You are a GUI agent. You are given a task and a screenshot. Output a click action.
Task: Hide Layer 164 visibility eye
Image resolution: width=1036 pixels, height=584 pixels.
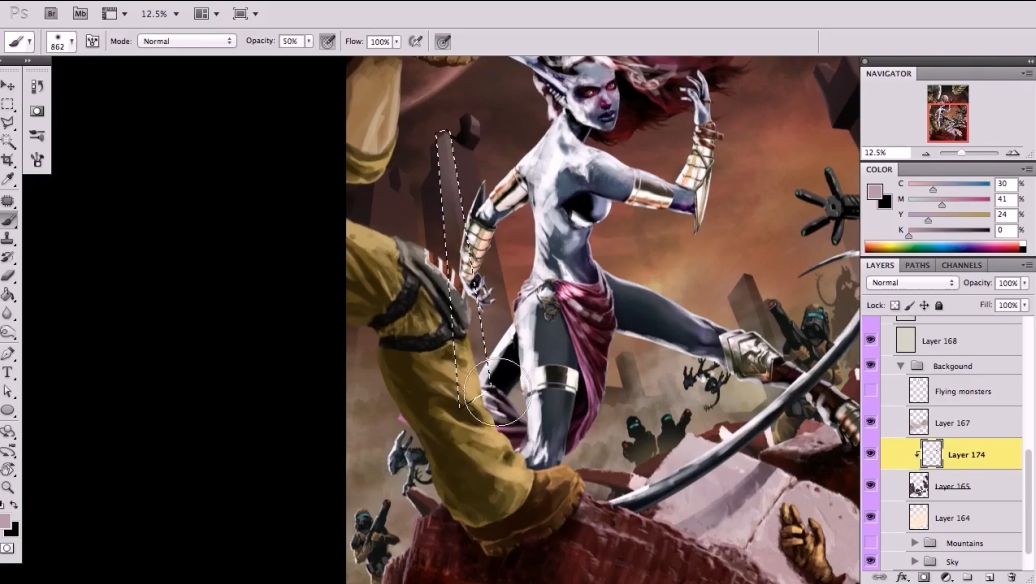pos(870,517)
